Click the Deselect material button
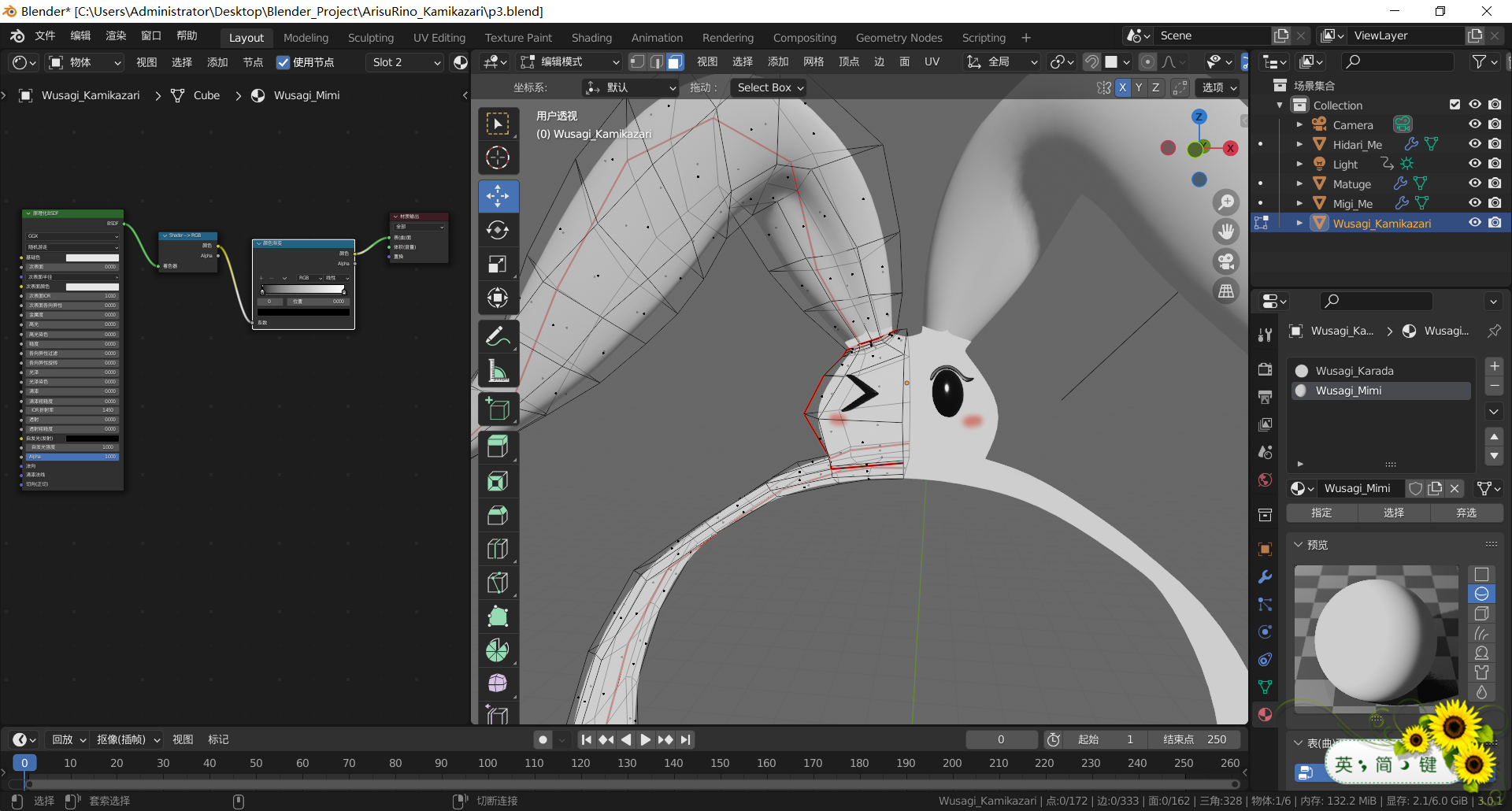The width and height of the screenshot is (1512, 811). click(1466, 513)
